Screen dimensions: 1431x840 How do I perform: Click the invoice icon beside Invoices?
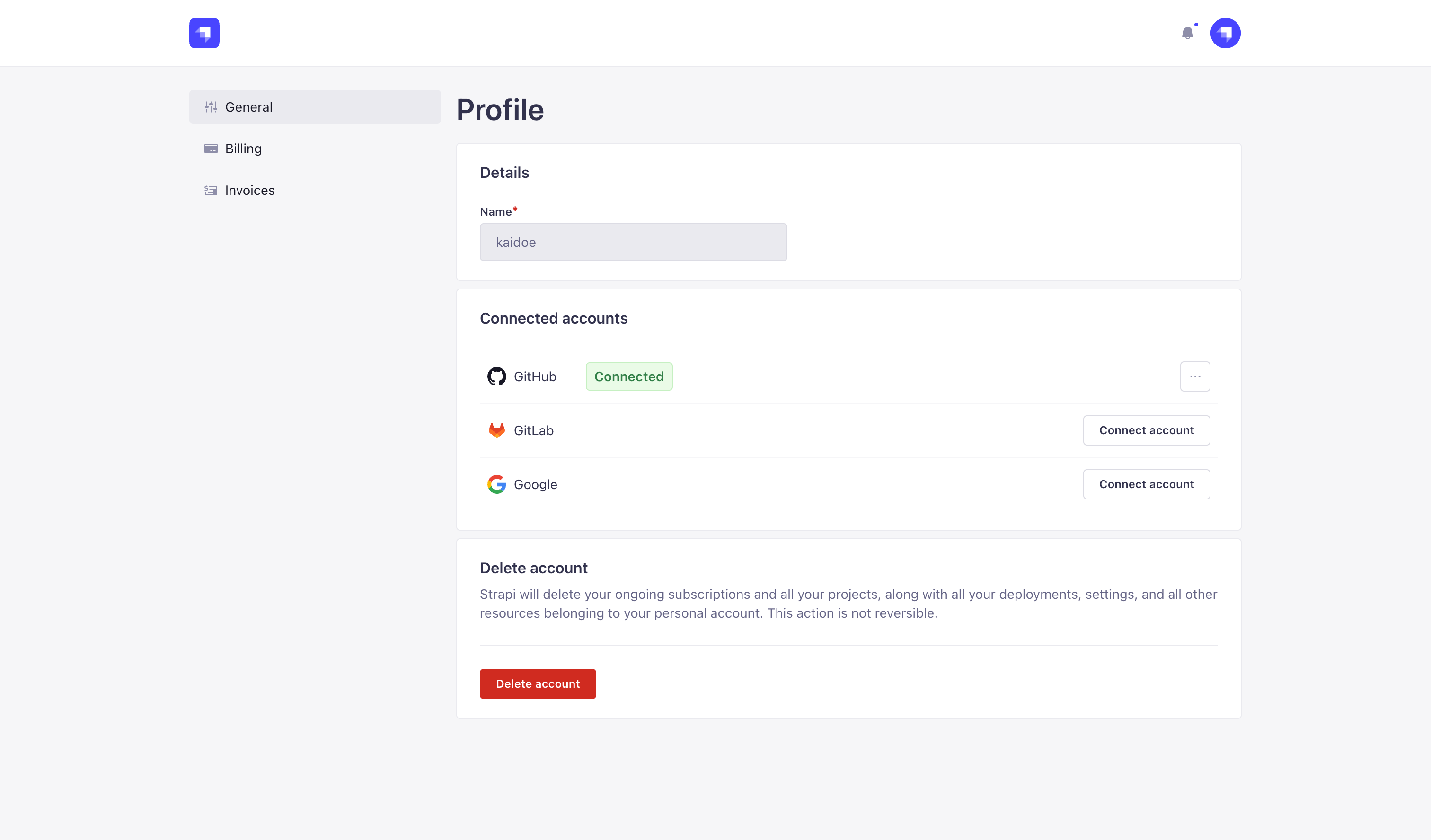pos(211,190)
